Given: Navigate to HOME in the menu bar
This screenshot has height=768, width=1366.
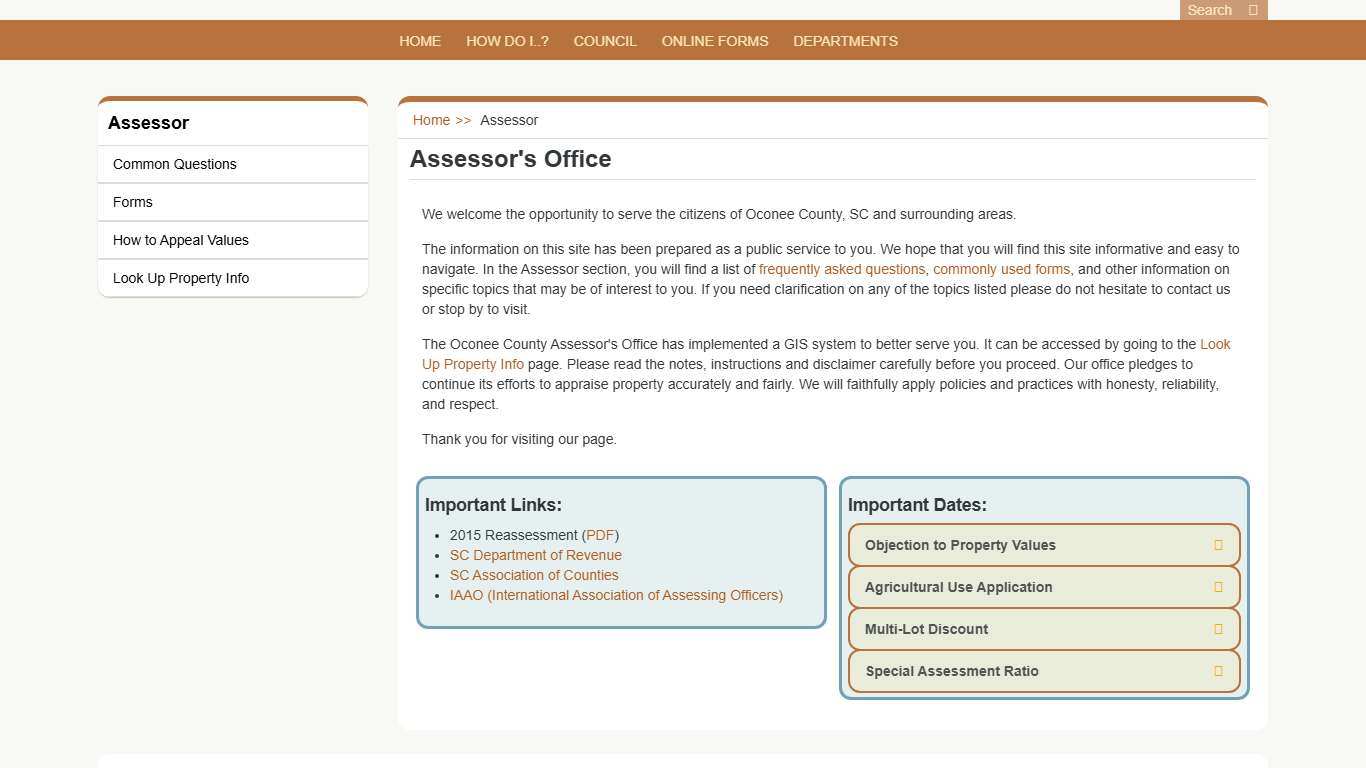Looking at the screenshot, I should pos(420,41).
